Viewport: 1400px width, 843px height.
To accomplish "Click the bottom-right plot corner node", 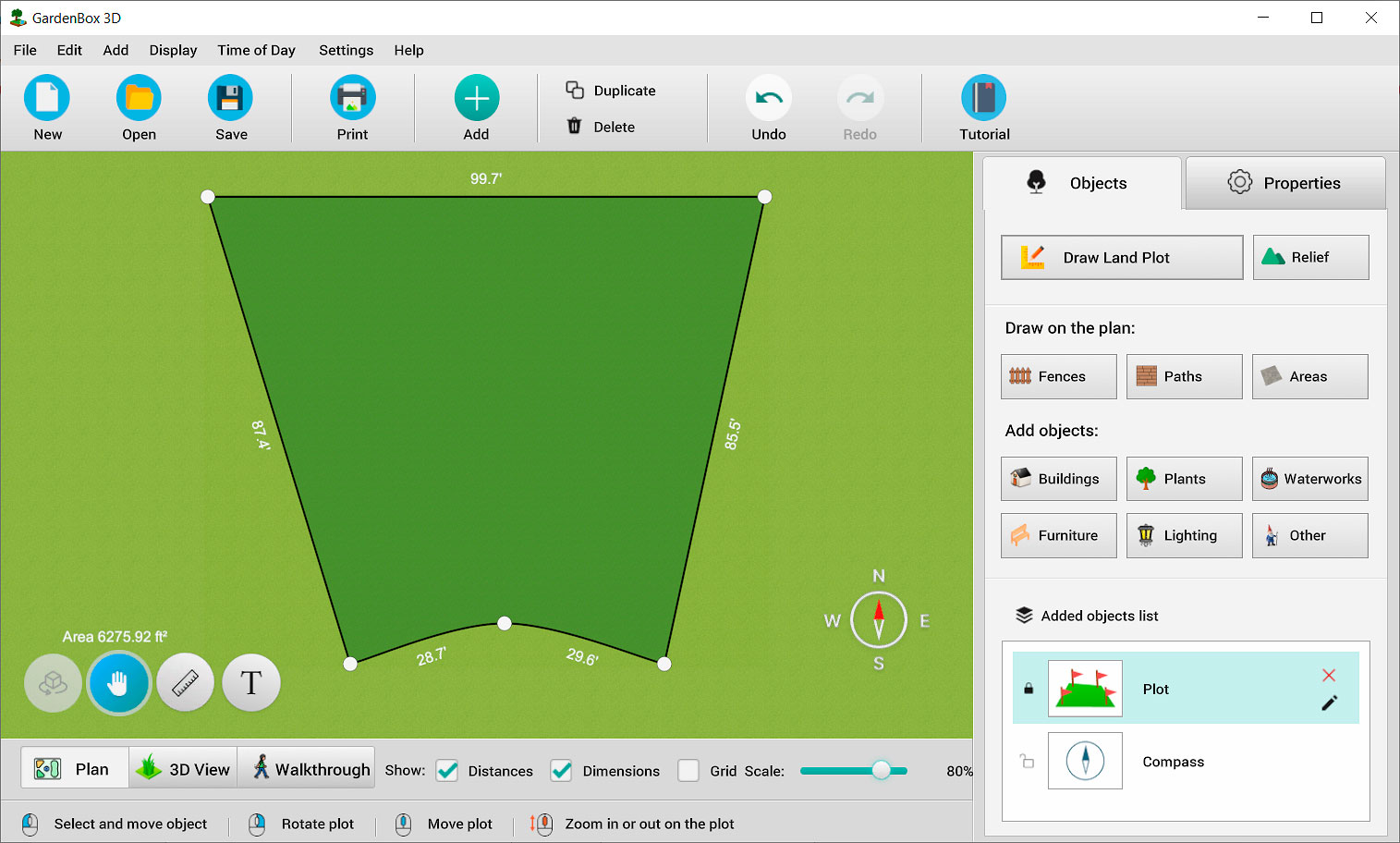I will point(663,664).
